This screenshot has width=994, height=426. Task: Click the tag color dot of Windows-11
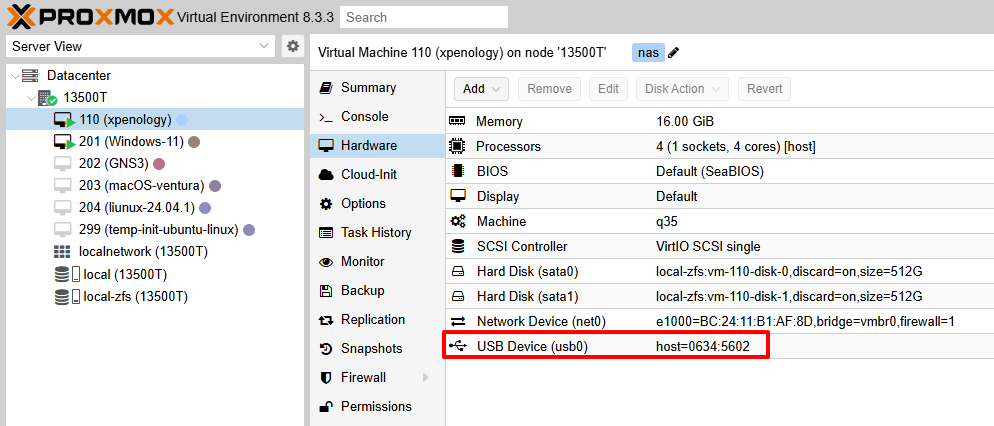click(195, 142)
